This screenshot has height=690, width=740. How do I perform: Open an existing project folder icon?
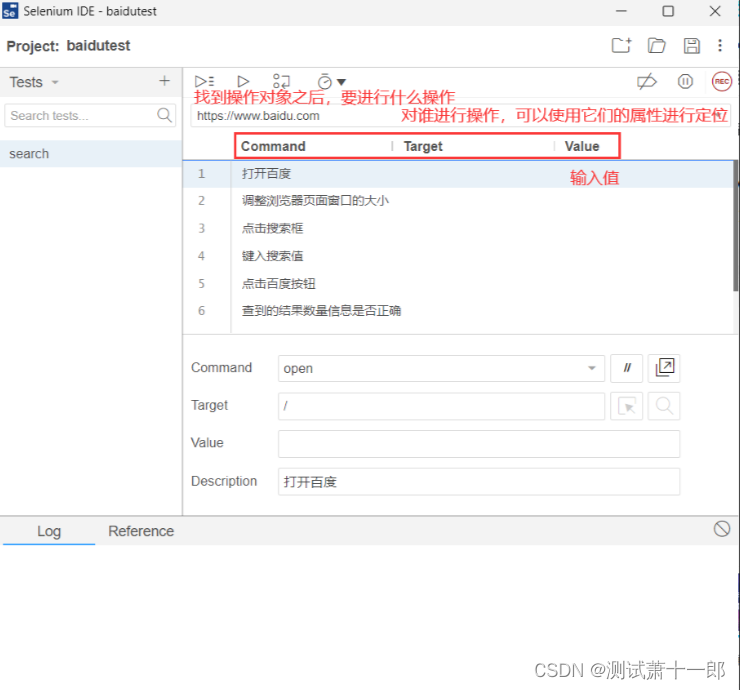pyautogui.click(x=656, y=45)
